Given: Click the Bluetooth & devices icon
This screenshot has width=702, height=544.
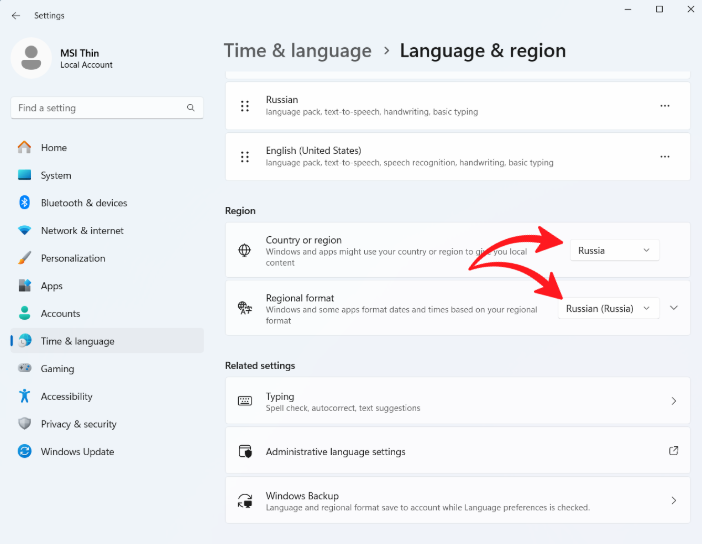Looking at the screenshot, I should point(25,203).
